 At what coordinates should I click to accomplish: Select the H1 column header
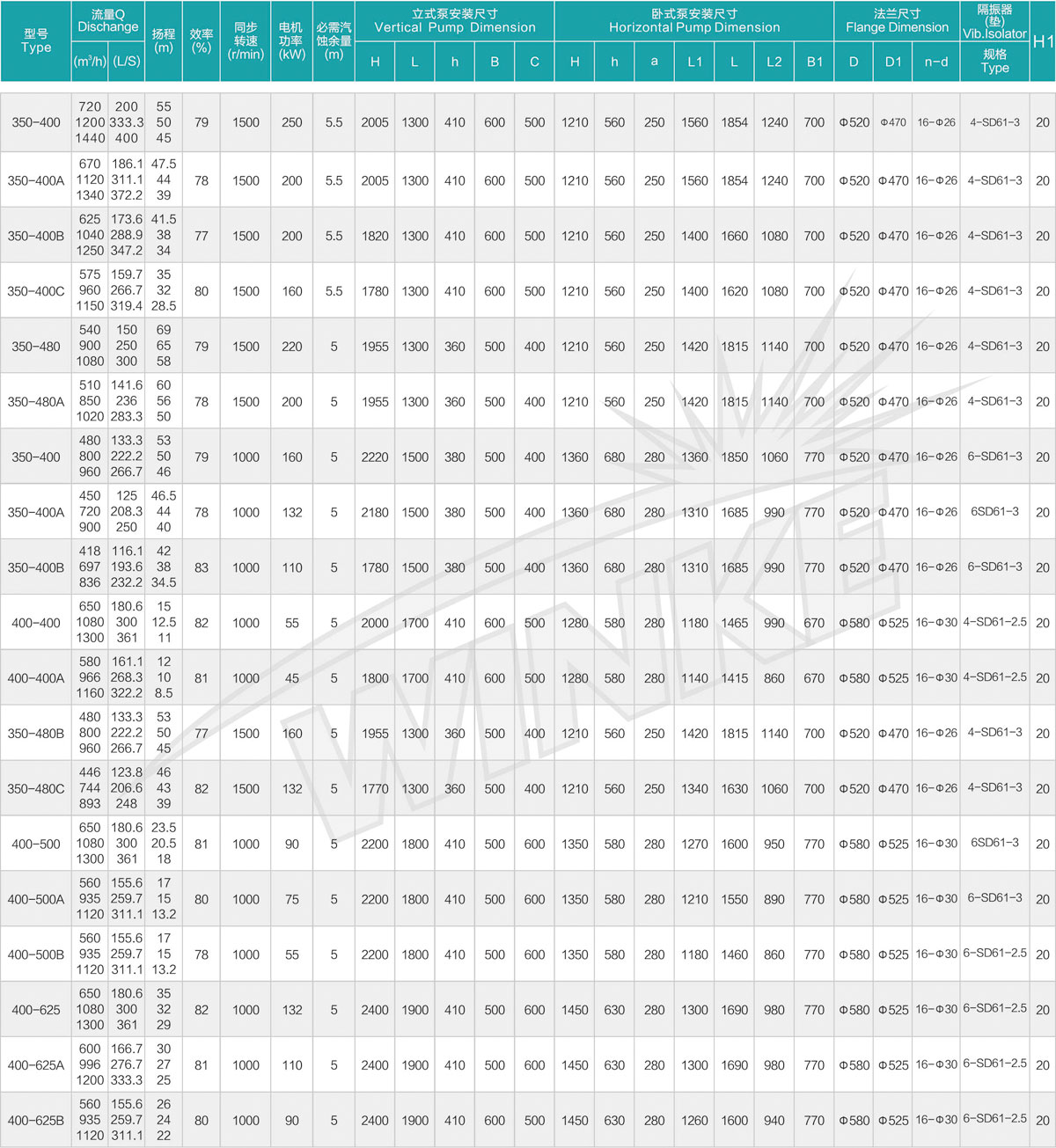point(1043,41)
